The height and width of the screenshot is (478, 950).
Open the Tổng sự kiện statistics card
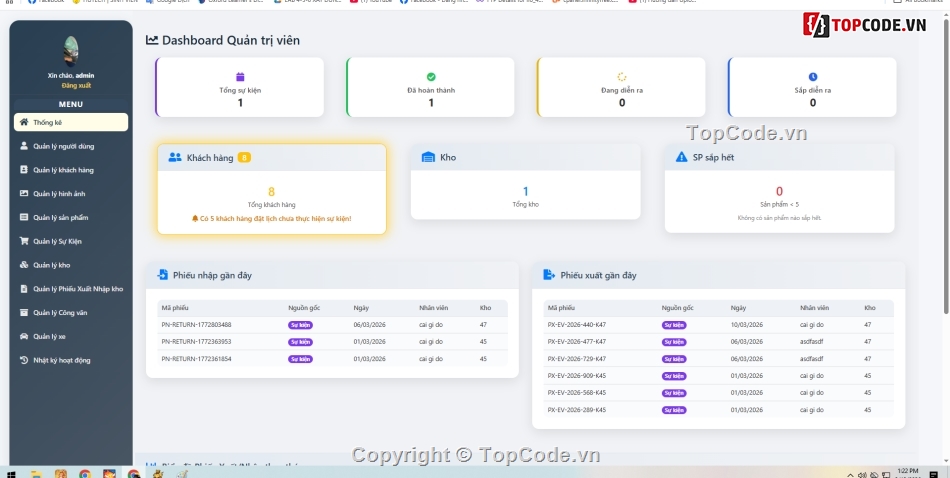(240, 87)
